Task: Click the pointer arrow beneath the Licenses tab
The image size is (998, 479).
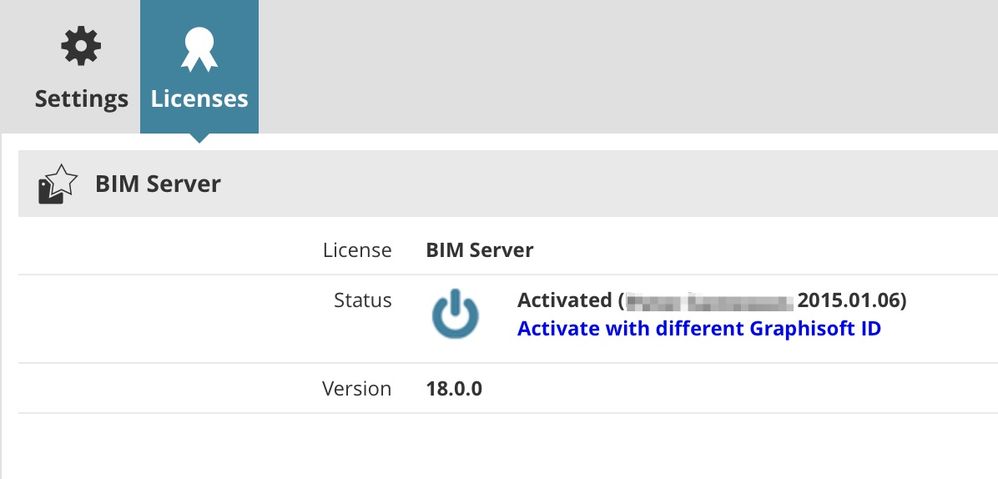Action: pyautogui.click(x=199, y=138)
